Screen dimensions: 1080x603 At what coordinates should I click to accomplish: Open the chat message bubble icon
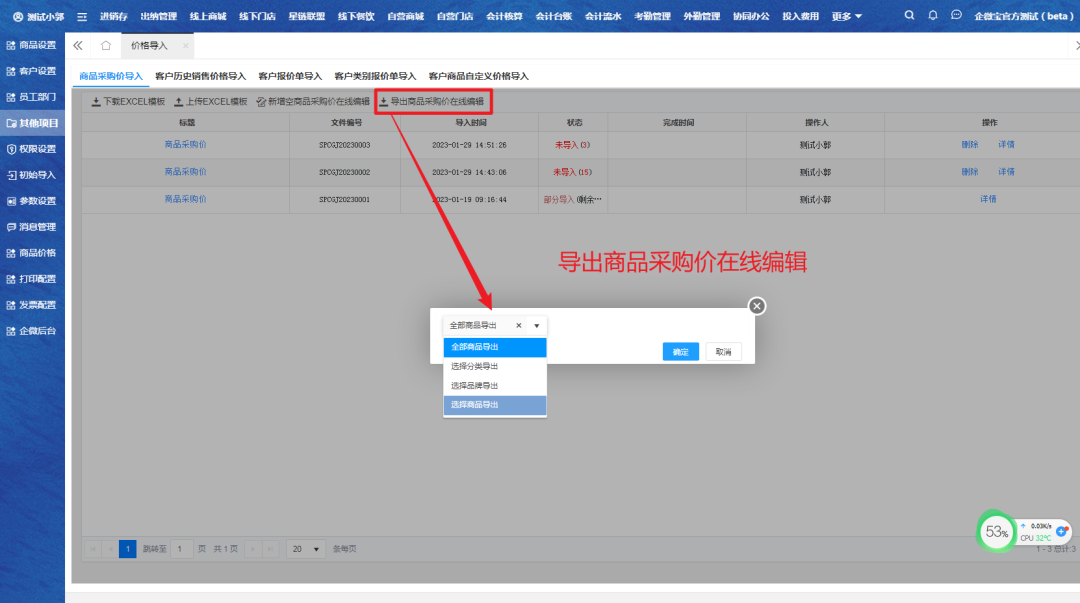point(957,16)
